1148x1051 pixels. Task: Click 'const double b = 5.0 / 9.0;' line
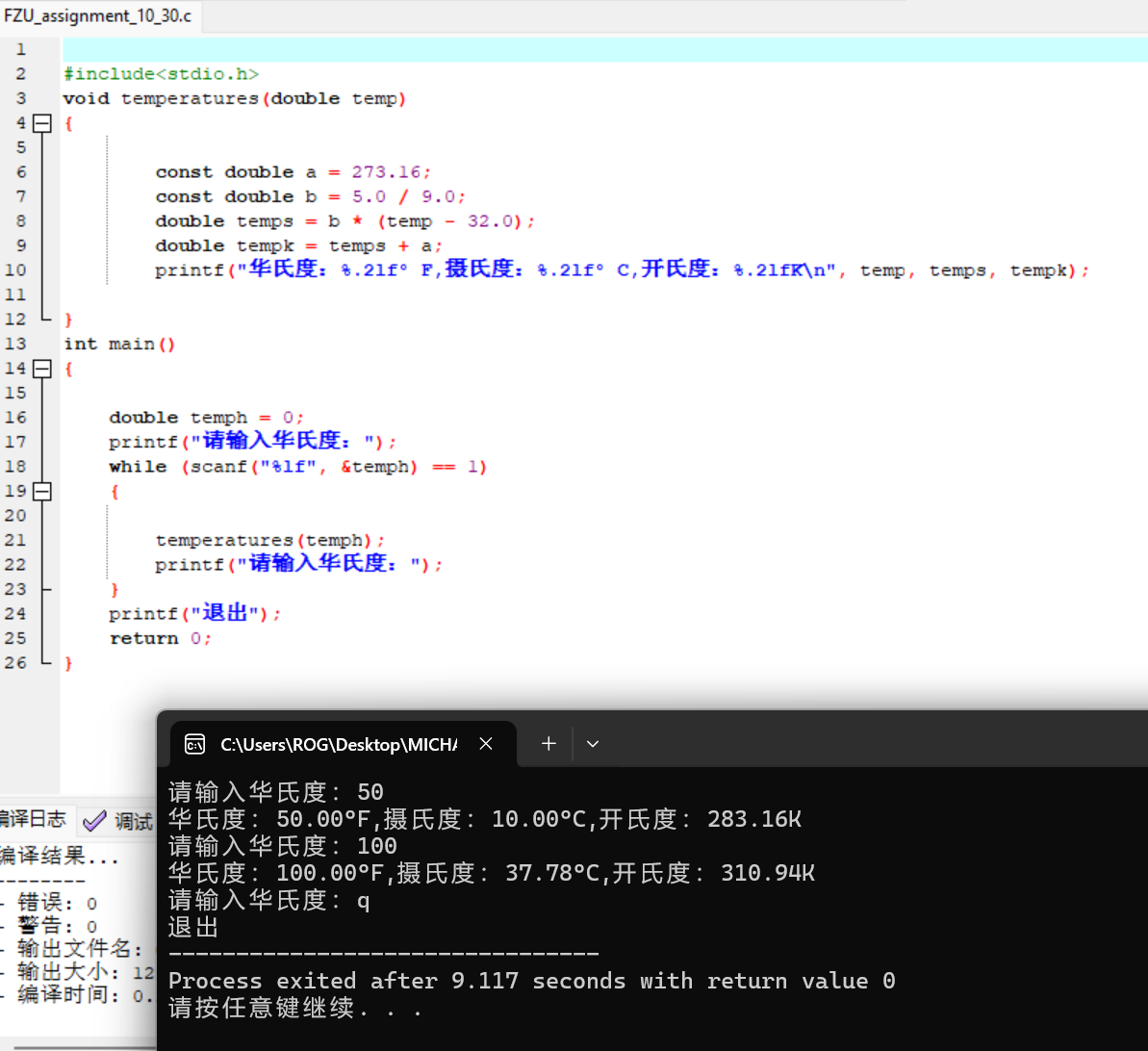click(310, 197)
